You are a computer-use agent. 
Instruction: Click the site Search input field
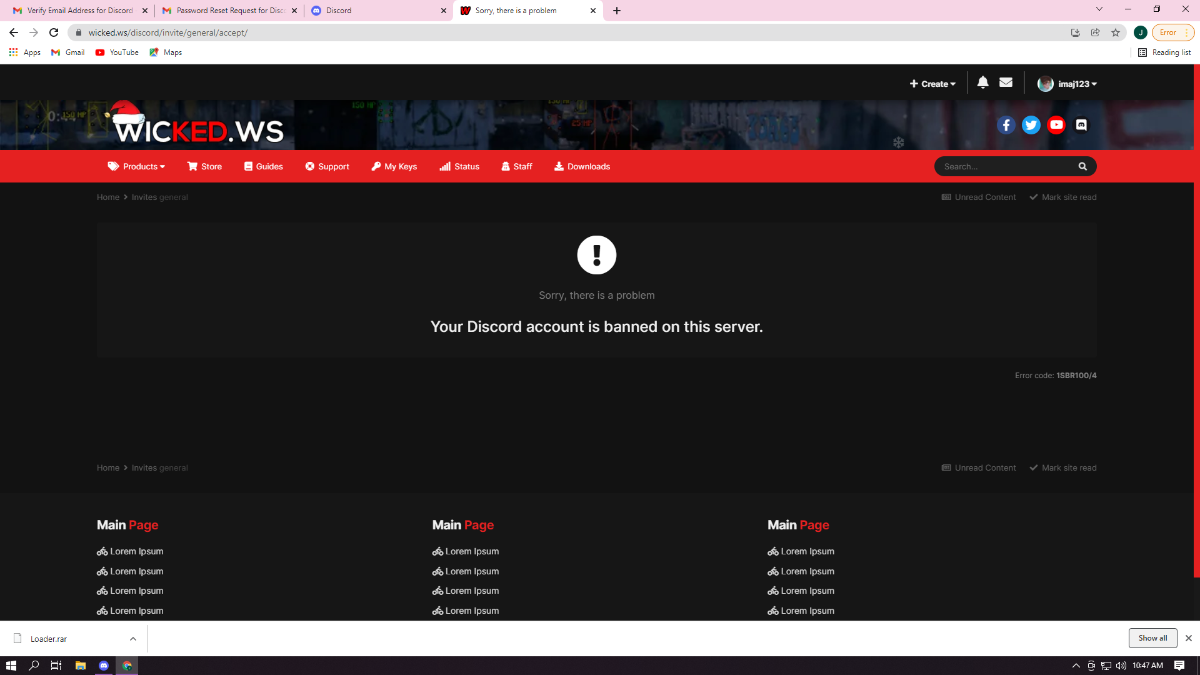[x=1005, y=167]
